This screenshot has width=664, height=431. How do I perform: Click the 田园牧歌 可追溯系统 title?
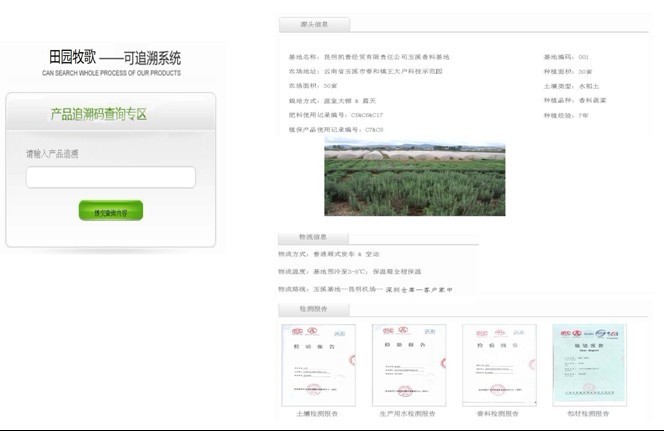115,57
